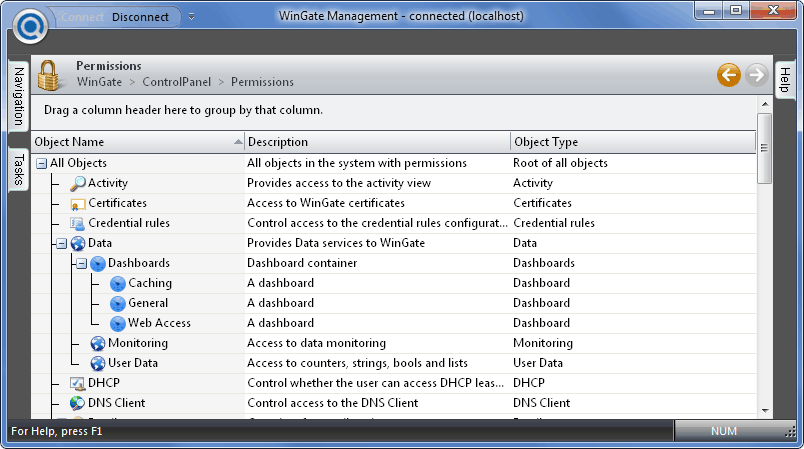Screen dimensions: 804x449
Task: Open the Help side tab
Action: pyautogui.click(x=785, y=80)
